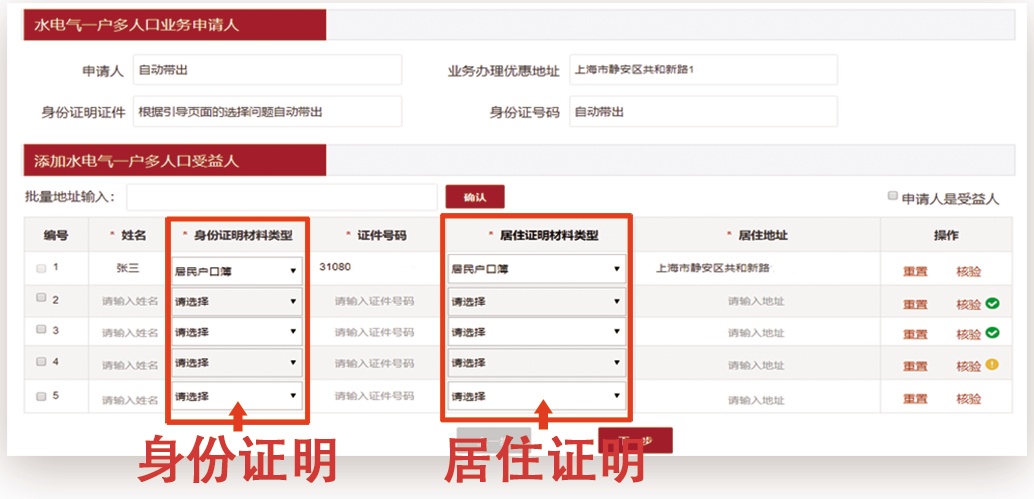Viewport: 1034px width, 499px height.
Task: Check the row 3 selection checkbox
Action: 41,330
